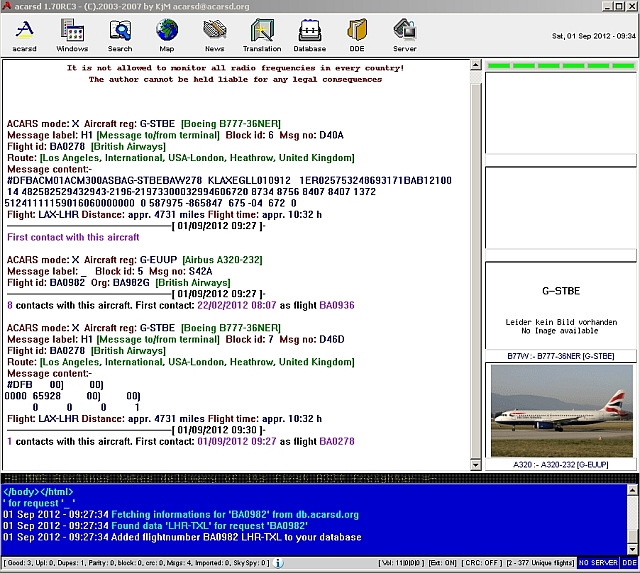Click first contact date 01/09/2012 09:27
The height and width of the screenshot is (573, 640).
tap(237, 441)
